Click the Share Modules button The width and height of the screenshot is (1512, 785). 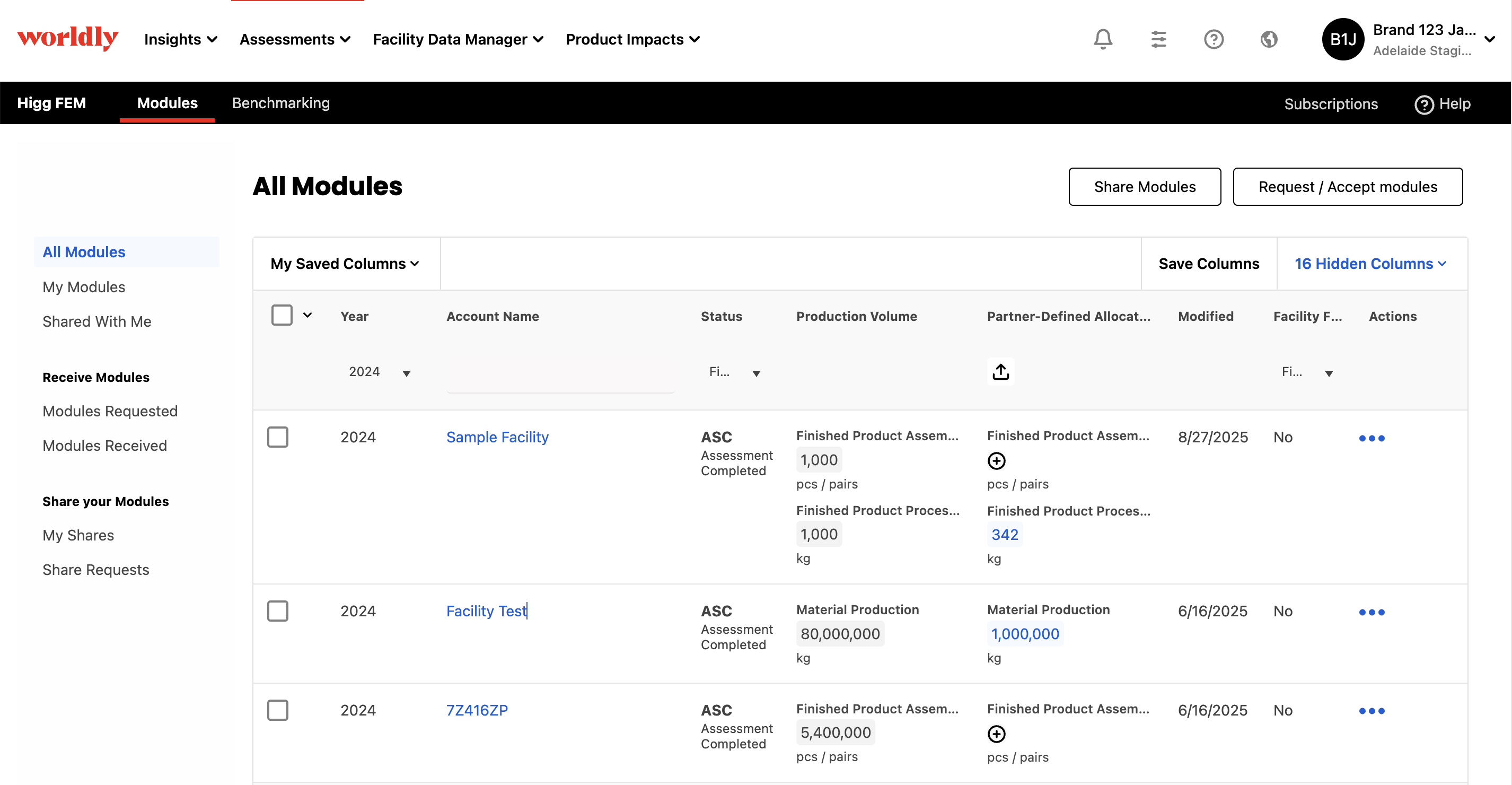pyautogui.click(x=1144, y=187)
